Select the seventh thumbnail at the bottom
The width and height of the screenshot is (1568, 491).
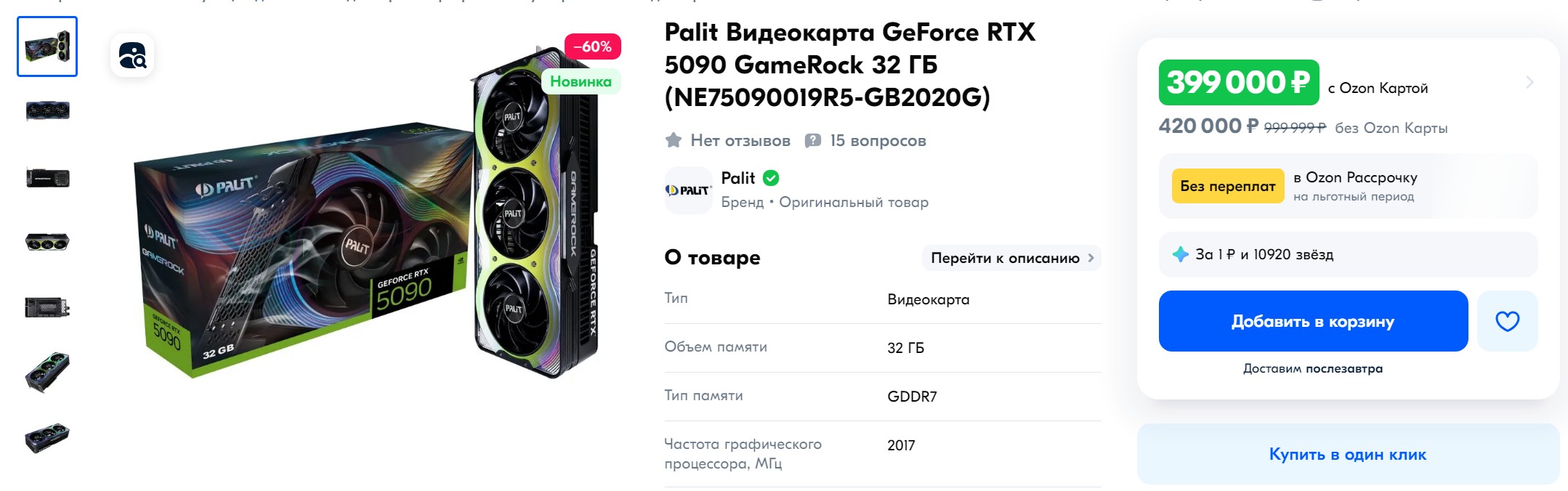(47, 437)
